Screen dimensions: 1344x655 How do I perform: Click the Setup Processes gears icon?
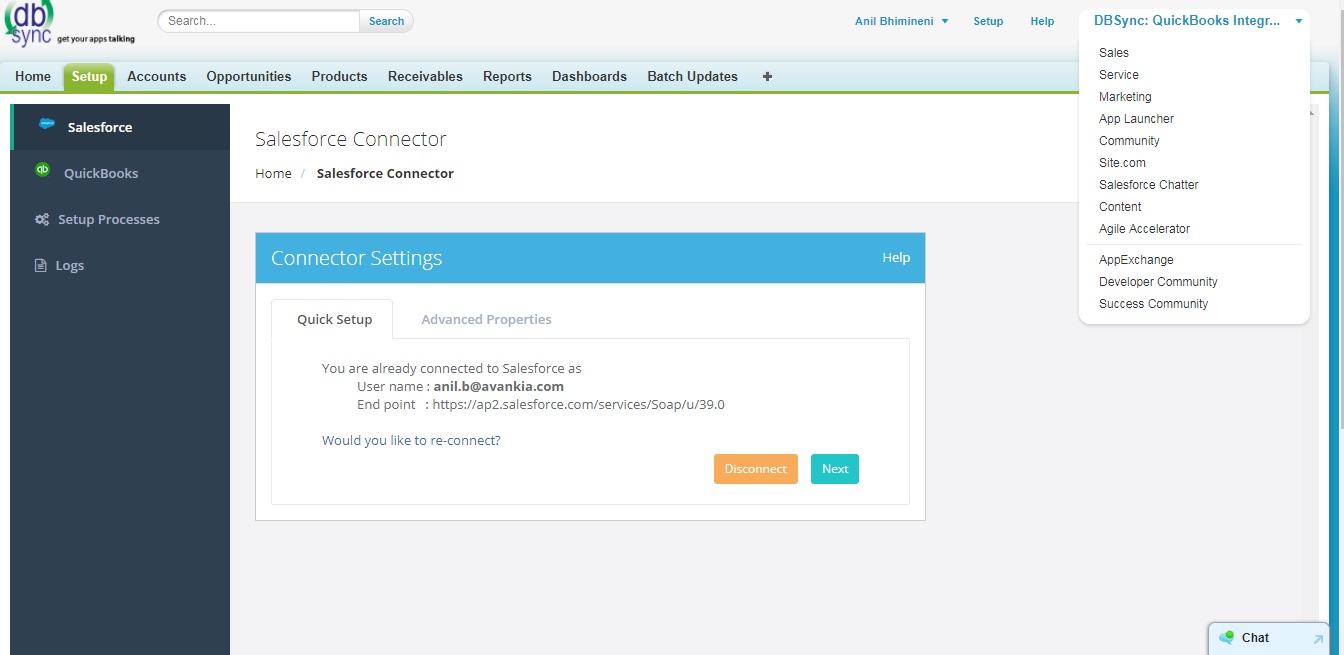click(42, 220)
